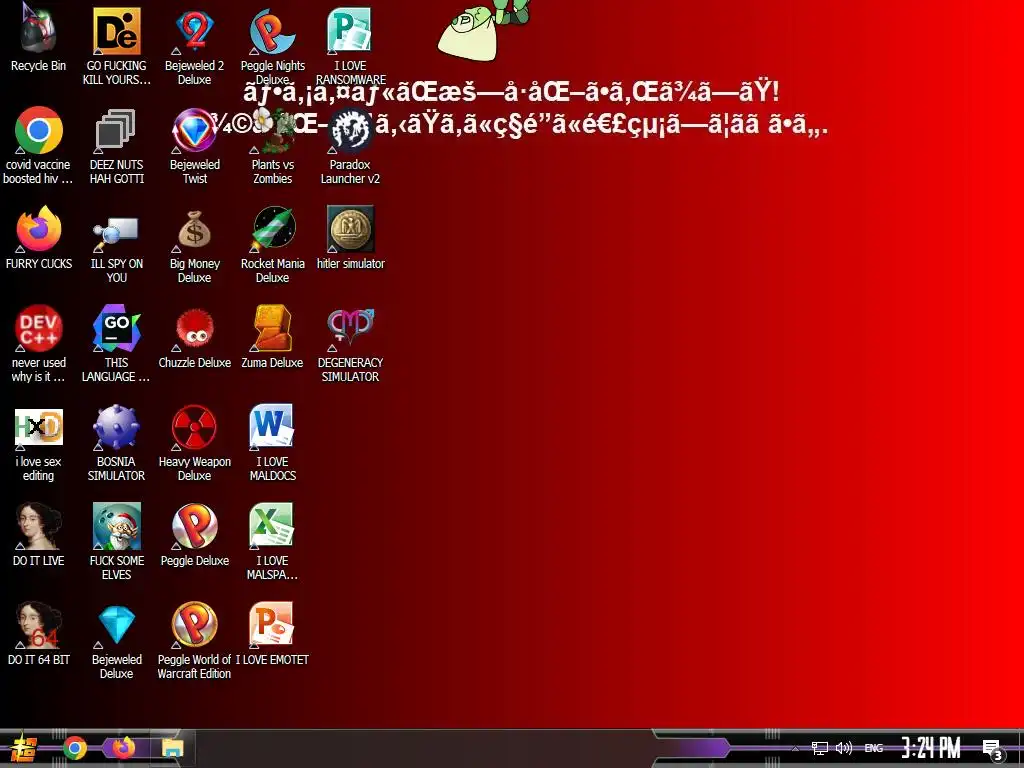Select the Publisher icon in the top row

click(350, 44)
